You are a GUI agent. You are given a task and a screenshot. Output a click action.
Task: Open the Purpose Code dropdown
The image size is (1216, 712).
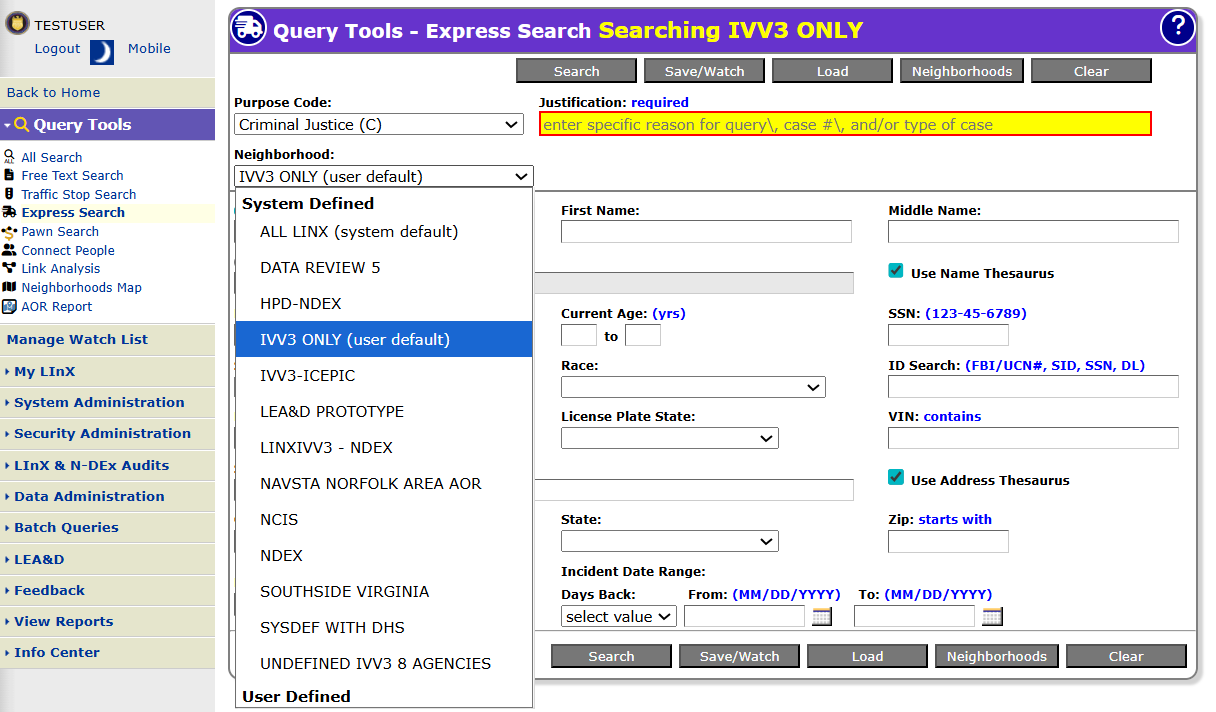378,125
